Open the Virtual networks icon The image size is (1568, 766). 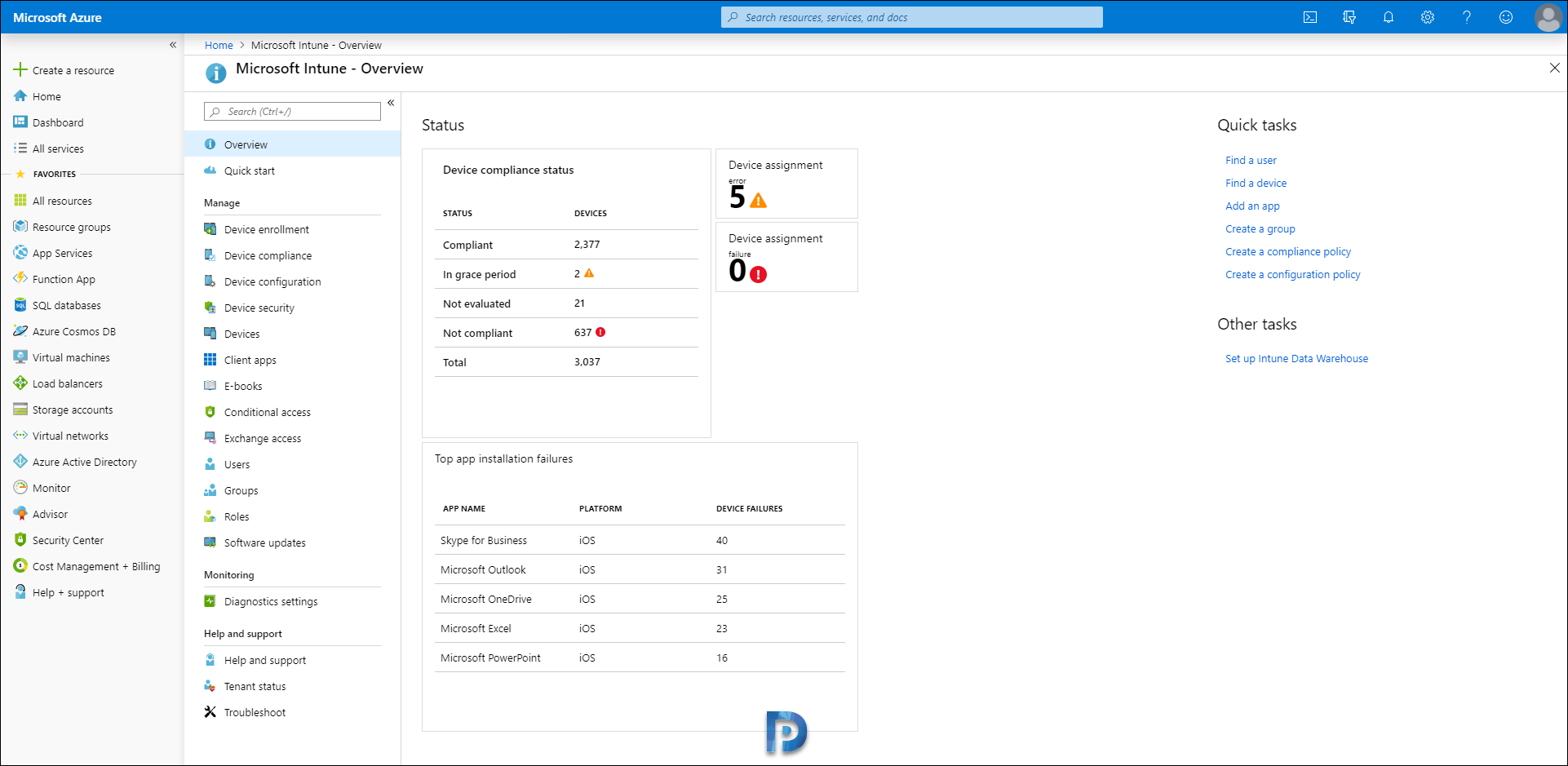[x=20, y=436]
